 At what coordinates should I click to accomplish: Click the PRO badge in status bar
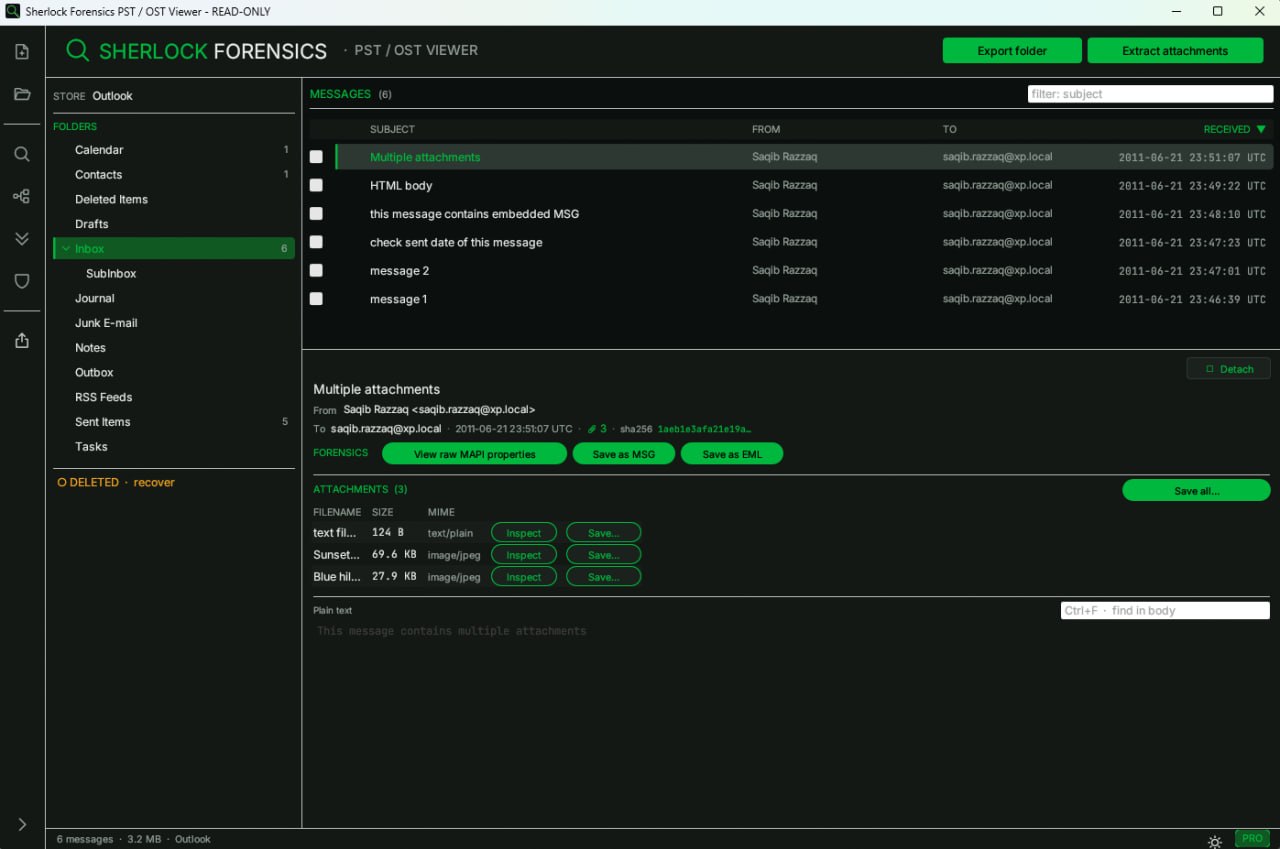click(x=1251, y=838)
